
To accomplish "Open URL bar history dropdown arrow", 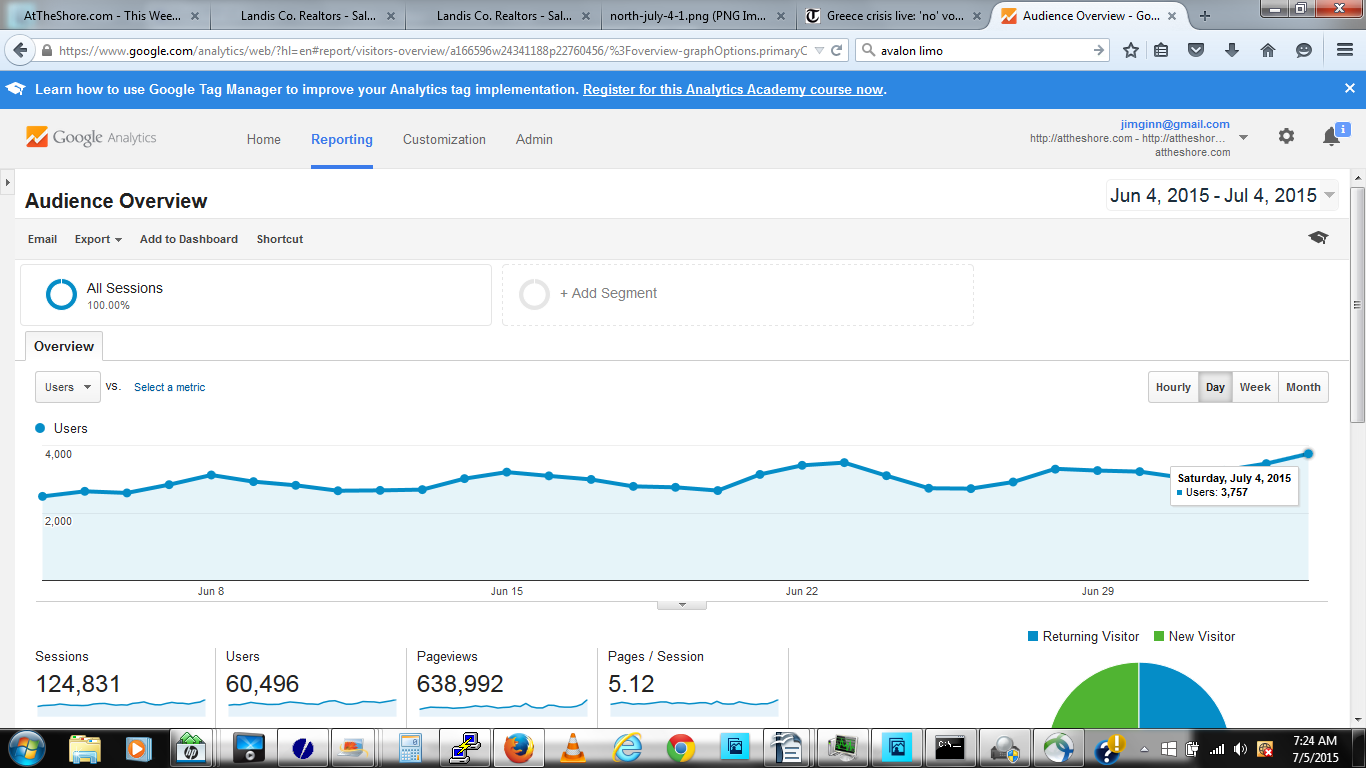I will tap(819, 50).
